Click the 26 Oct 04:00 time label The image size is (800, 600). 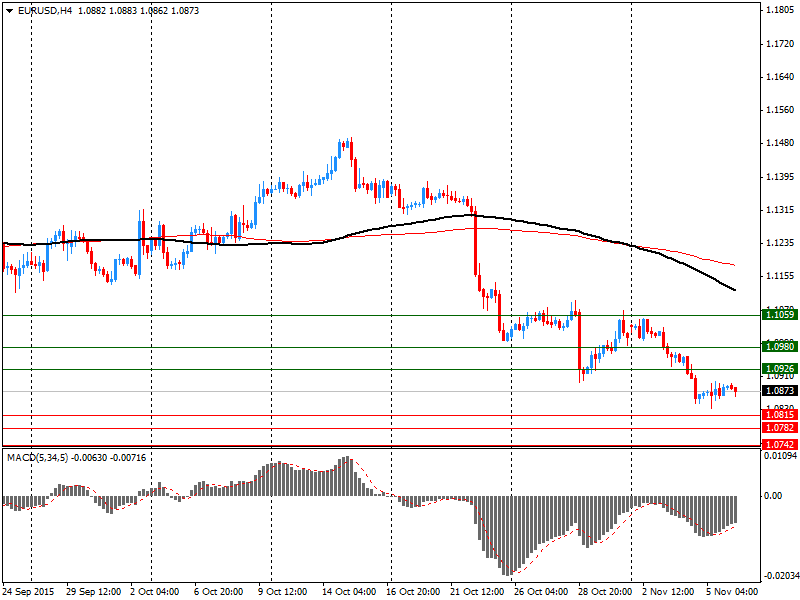[x=541, y=592]
